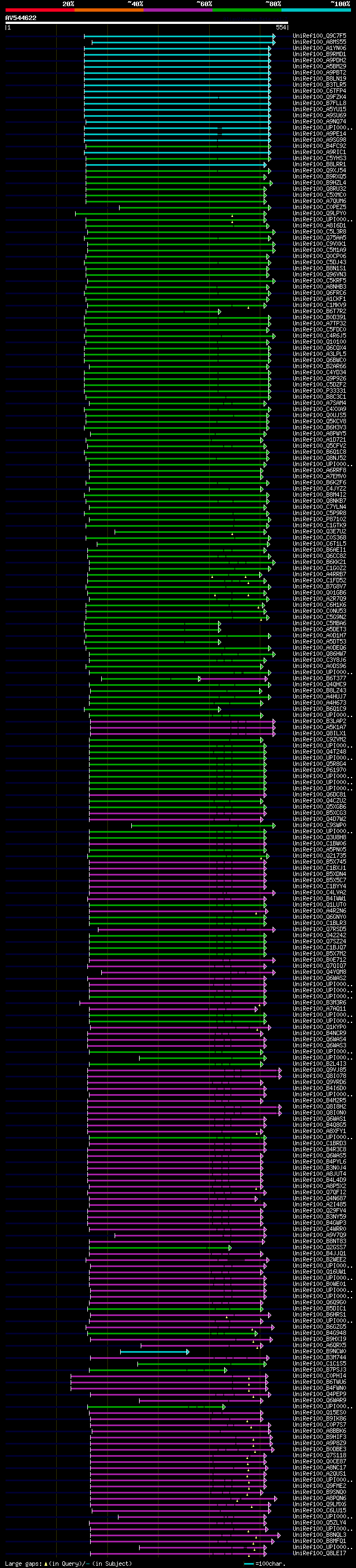Select hit label UniRef100_P33331

coord(319,391)
